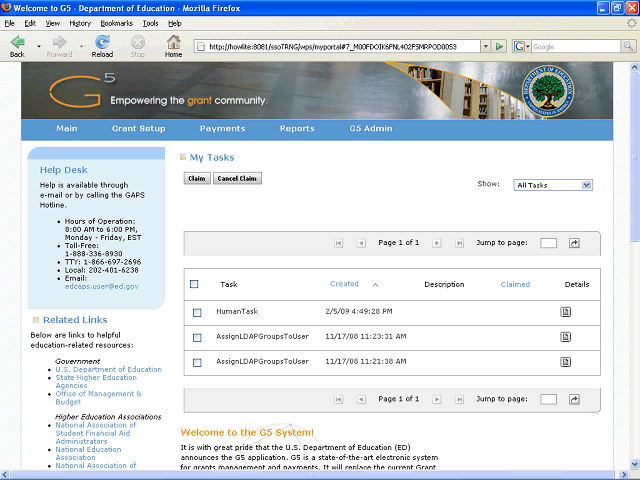This screenshot has width=640, height=480.
Task: Click the green Go arrow beside the URL
Action: coord(499,47)
